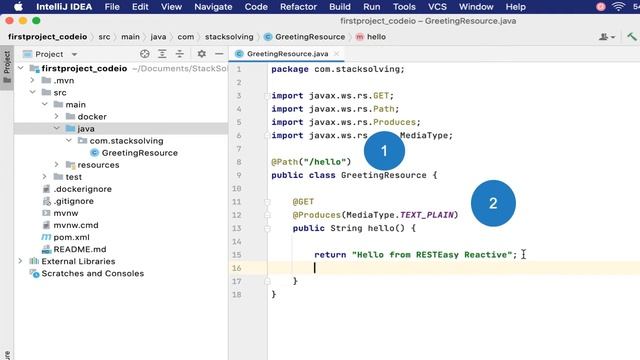Click the fold toggle at line 17 closing brace
Viewport: 640px width, 360px height.
267,281
